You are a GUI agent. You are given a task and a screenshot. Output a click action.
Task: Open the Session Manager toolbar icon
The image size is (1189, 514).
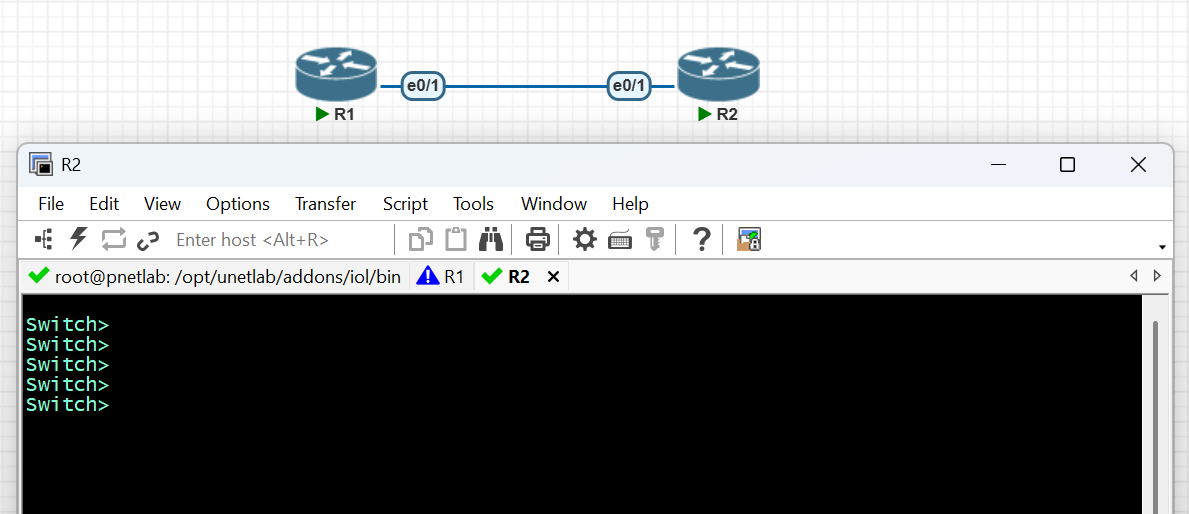[x=43, y=240]
